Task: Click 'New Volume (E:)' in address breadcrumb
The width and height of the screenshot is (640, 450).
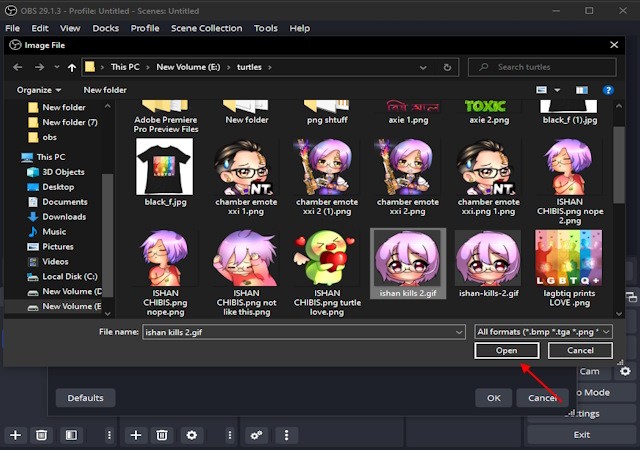Action: pos(188,67)
